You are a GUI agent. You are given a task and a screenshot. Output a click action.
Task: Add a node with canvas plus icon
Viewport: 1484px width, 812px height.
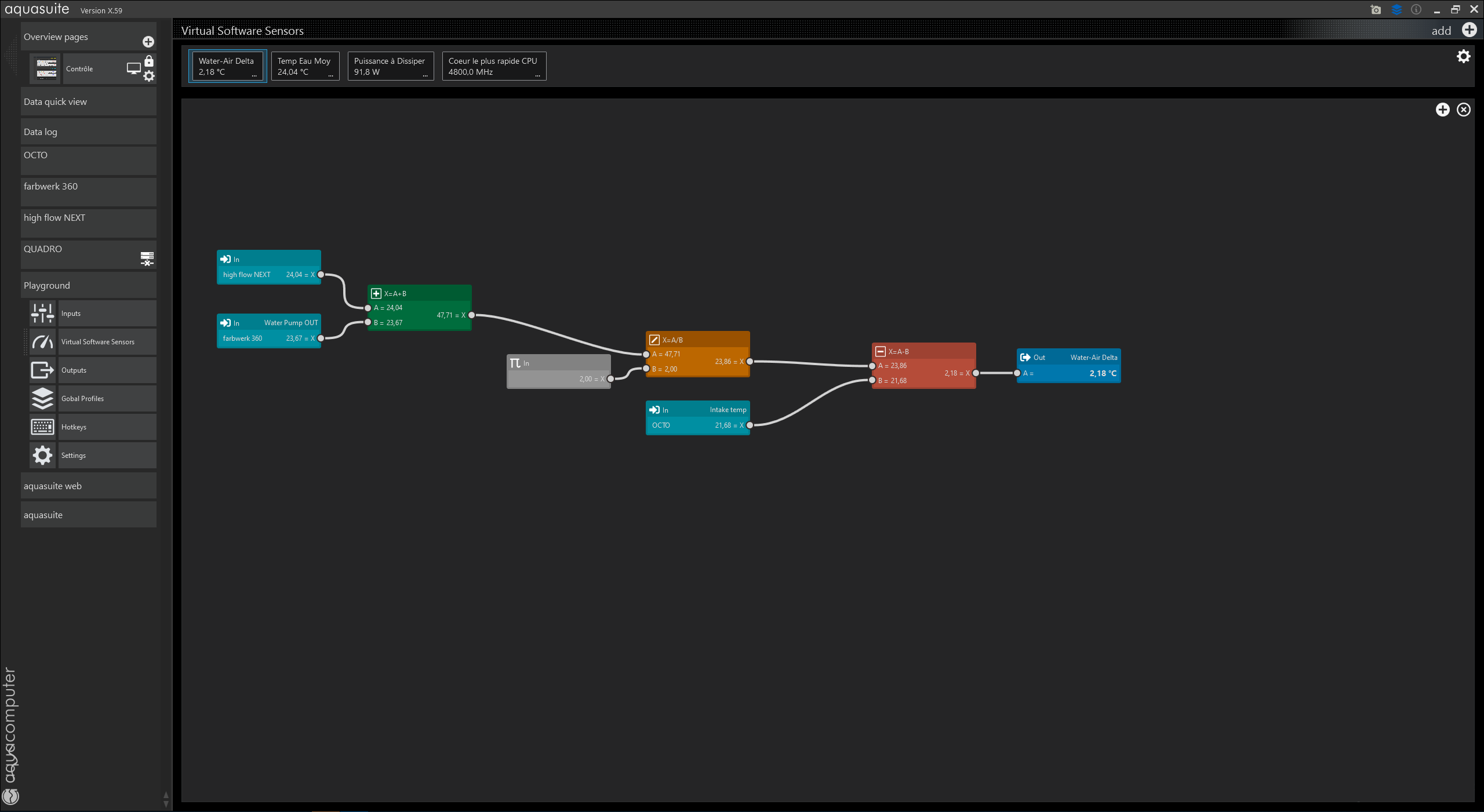1443,110
